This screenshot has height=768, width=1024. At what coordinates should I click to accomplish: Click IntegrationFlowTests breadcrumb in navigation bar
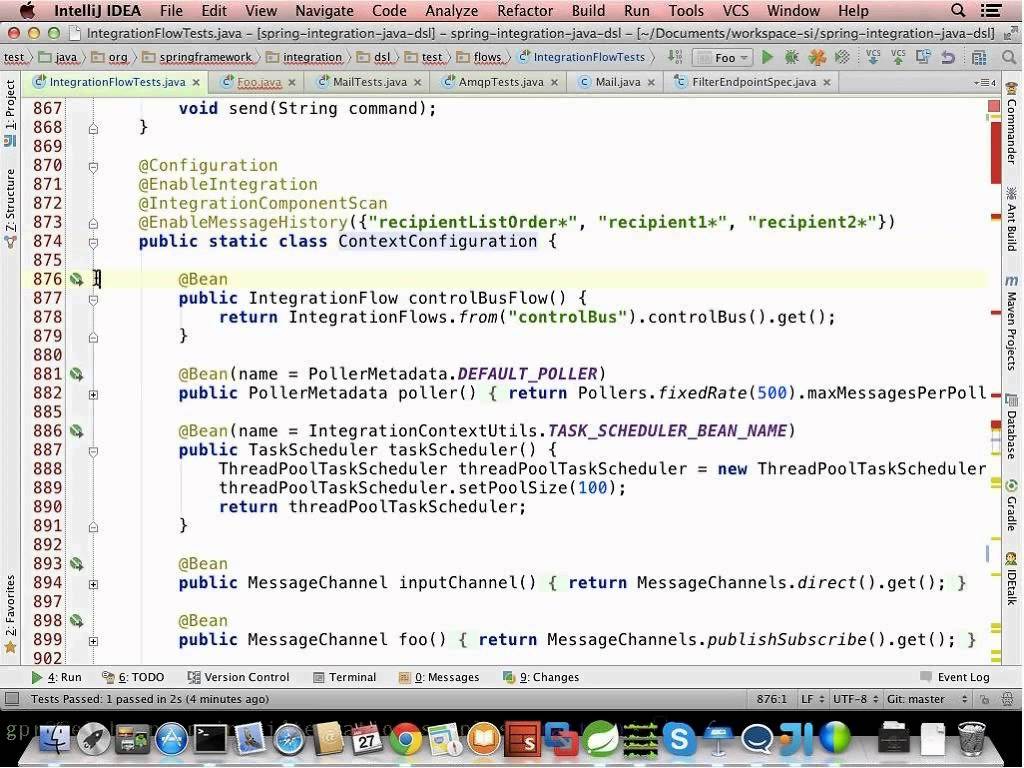click(x=582, y=57)
